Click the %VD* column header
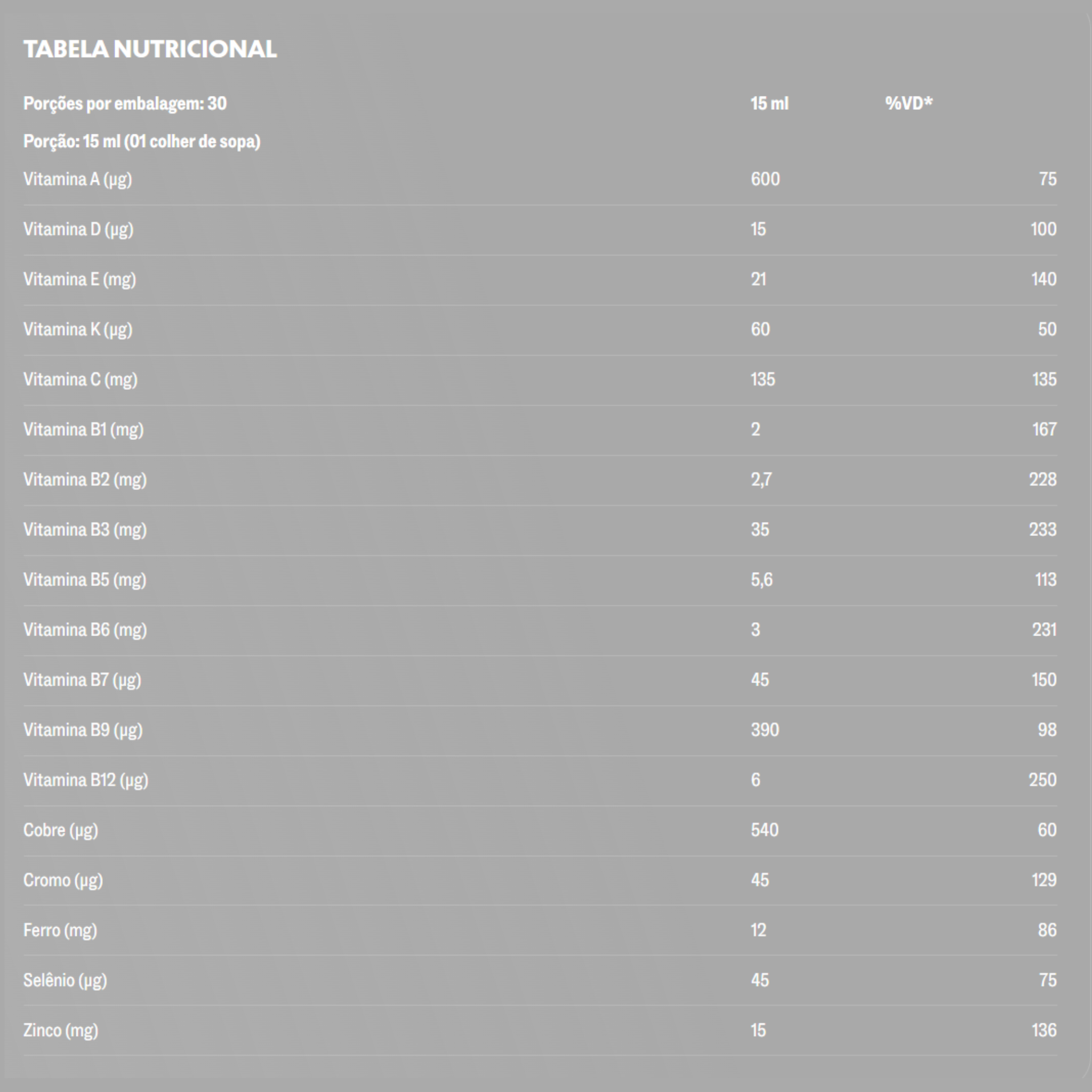The height and width of the screenshot is (1092, 1092). click(909, 103)
